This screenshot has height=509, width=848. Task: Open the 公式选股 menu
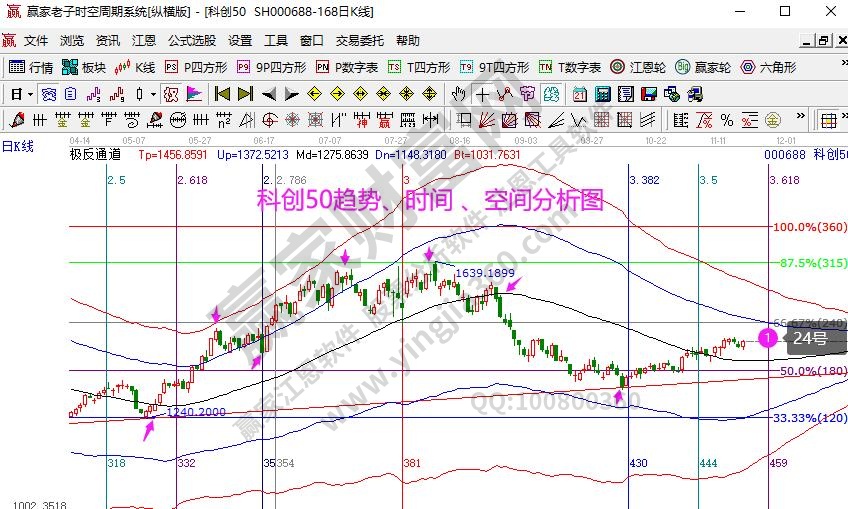pos(192,41)
